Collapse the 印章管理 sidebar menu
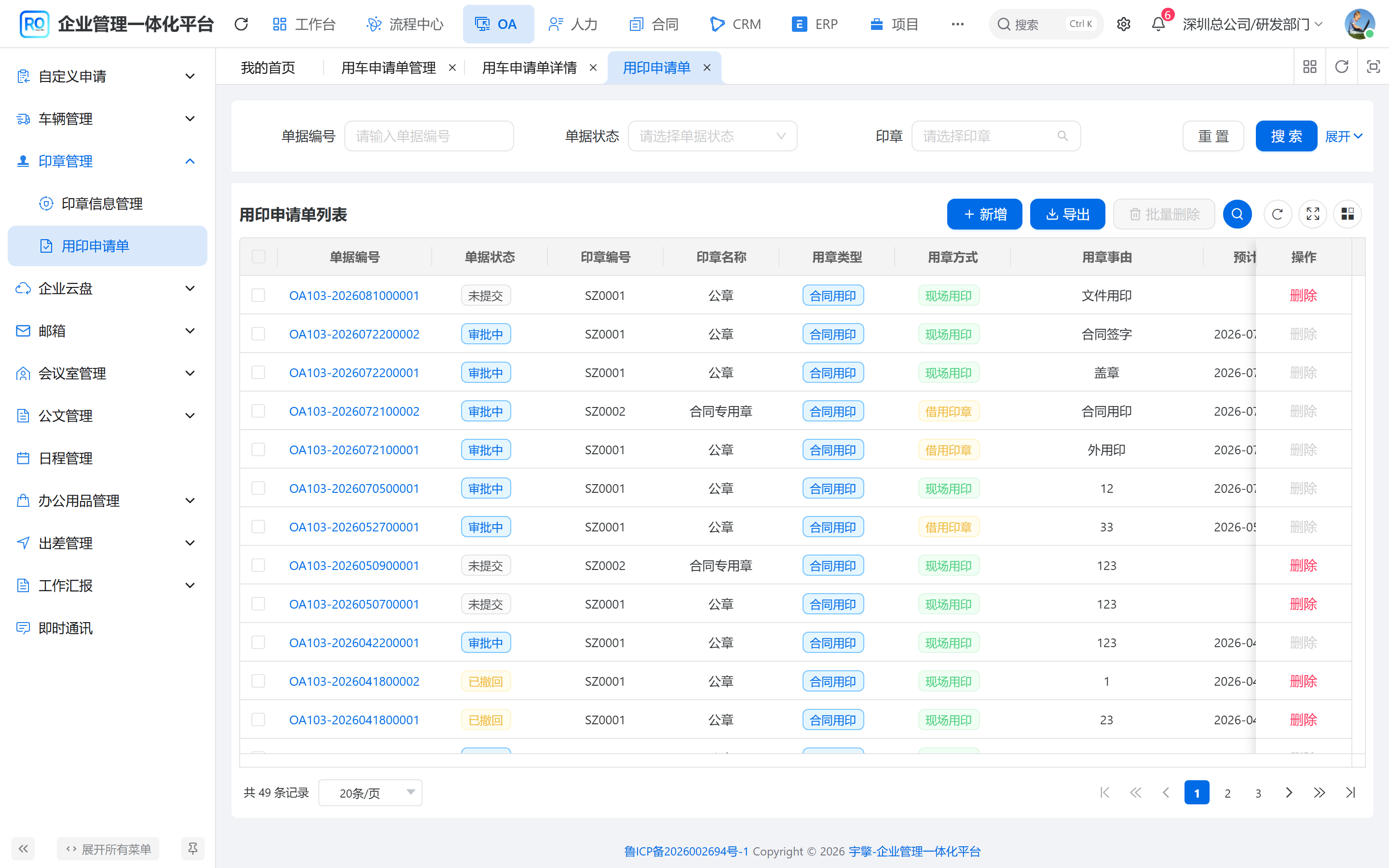 [x=108, y=162]
